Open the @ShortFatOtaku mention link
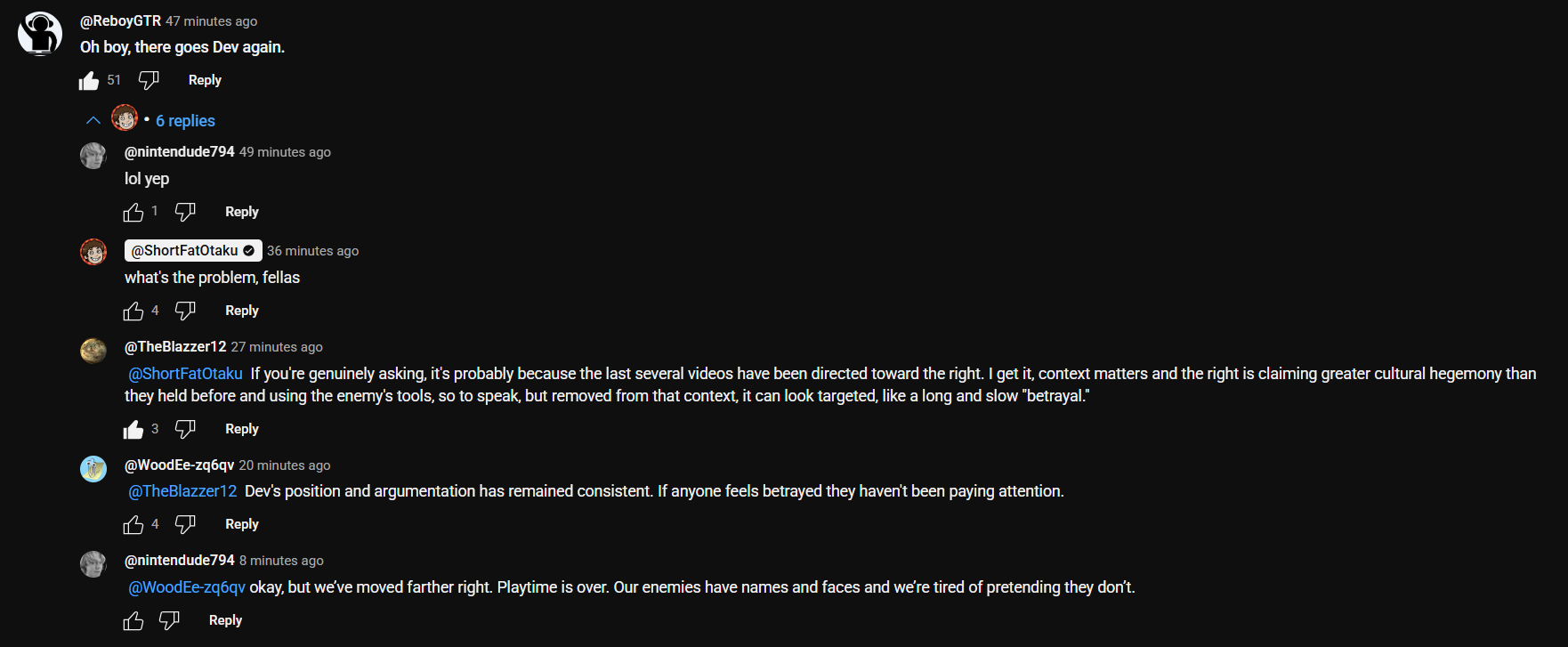 [185, 374]
